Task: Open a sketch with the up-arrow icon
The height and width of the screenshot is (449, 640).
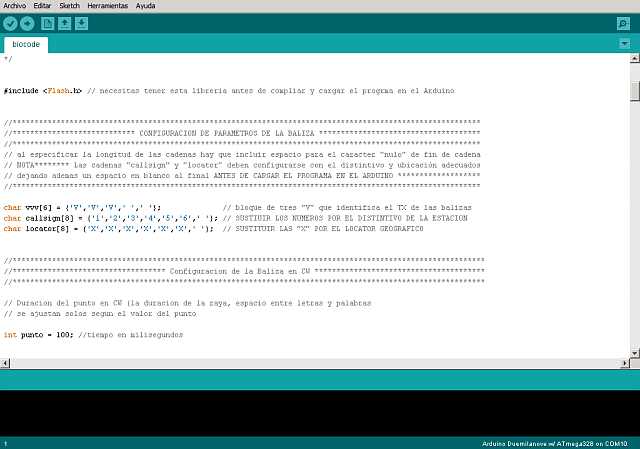Action: 64,23
